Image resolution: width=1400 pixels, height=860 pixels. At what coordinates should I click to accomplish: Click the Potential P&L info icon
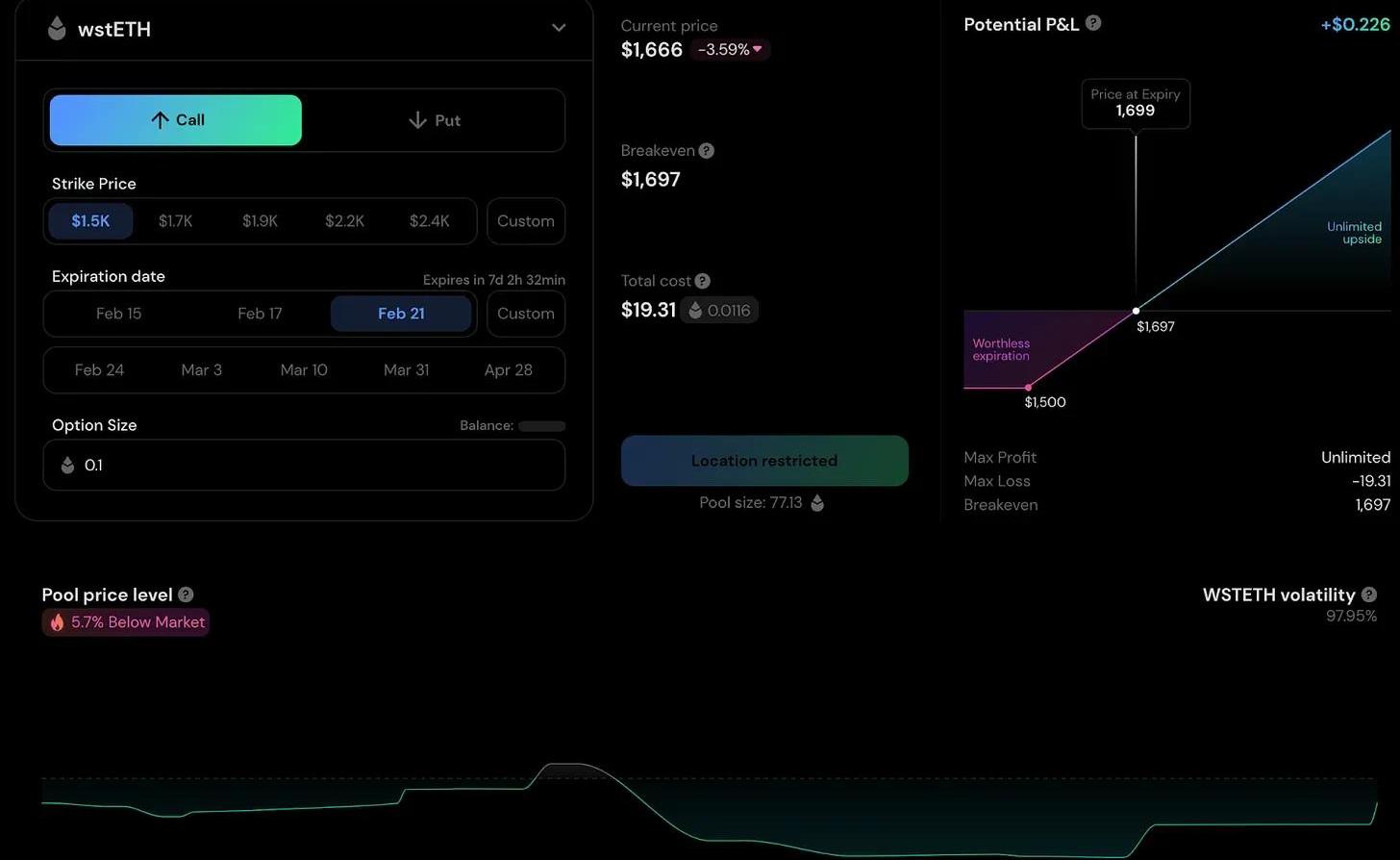pos(1093,23)
